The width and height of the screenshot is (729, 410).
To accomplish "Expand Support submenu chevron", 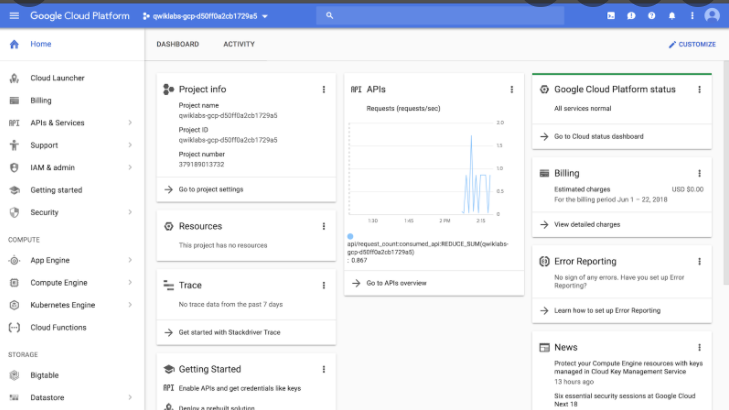I will coord(130,145).
